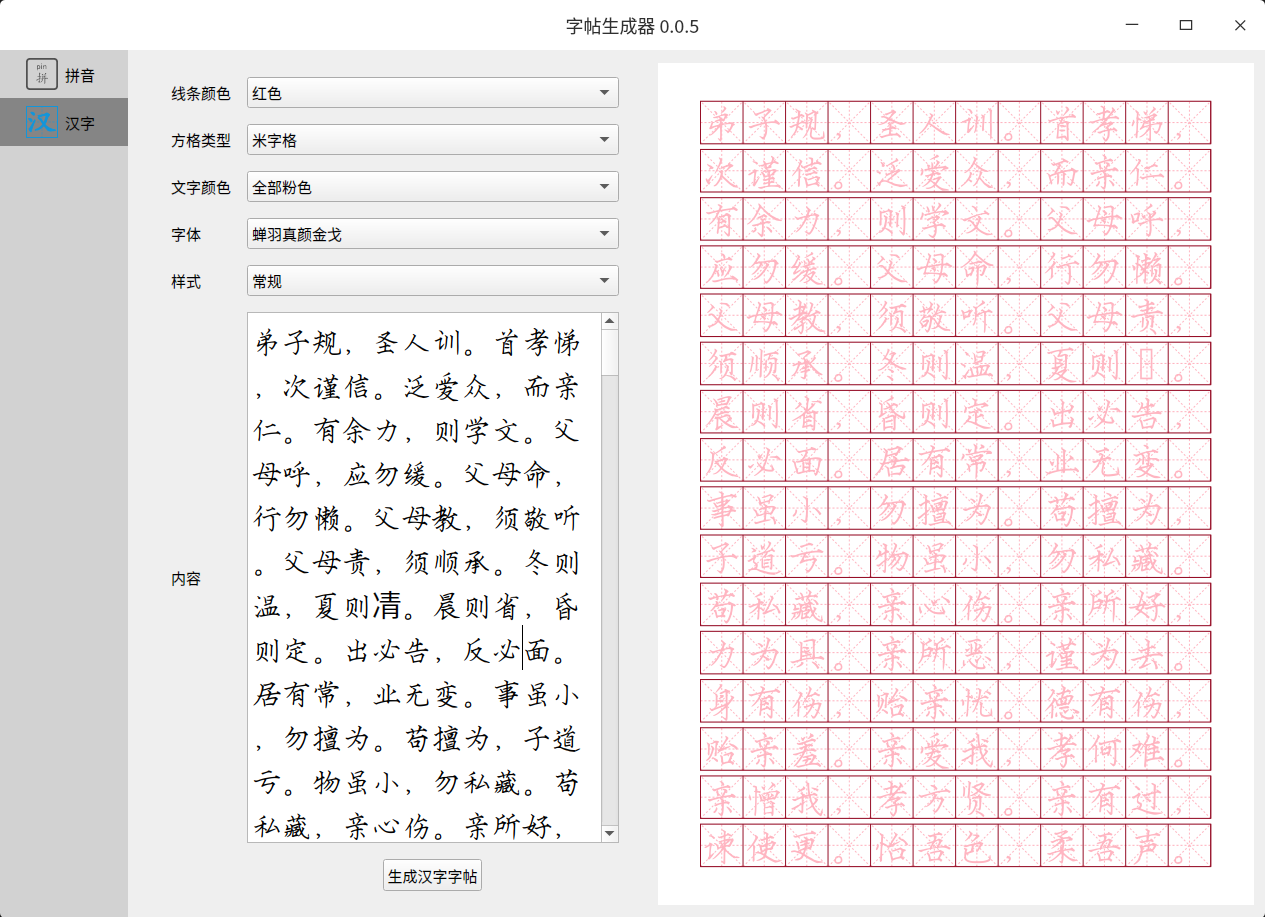Click the dropdown arrow on the 线条颜色 combo box
This screenshot has height=917, width=1265.
tap(606, 92)
